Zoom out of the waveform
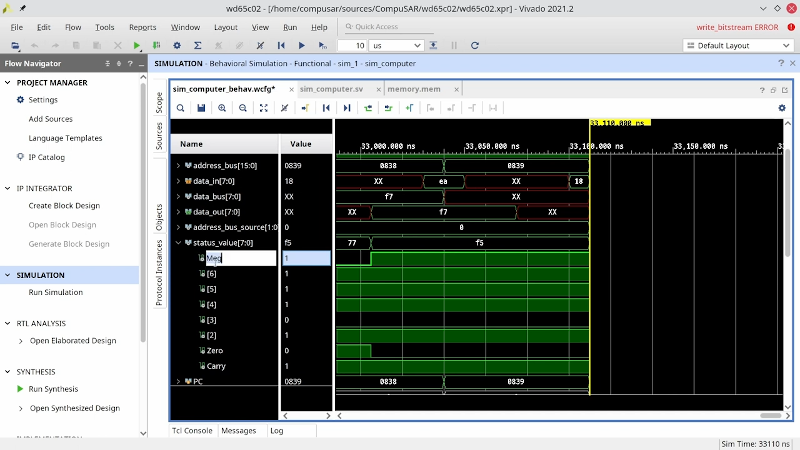Viewport: 800px width, 450px height. 242,108
